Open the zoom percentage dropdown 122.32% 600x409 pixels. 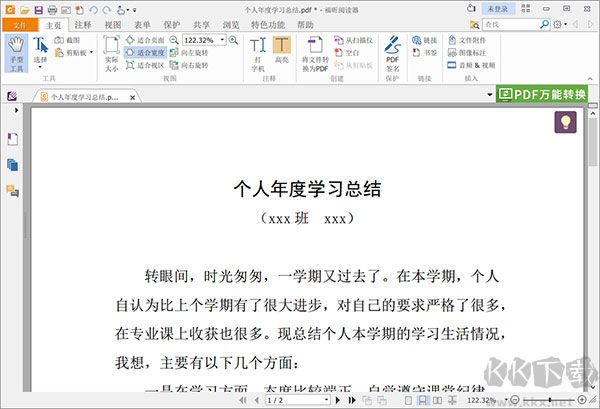222,40
